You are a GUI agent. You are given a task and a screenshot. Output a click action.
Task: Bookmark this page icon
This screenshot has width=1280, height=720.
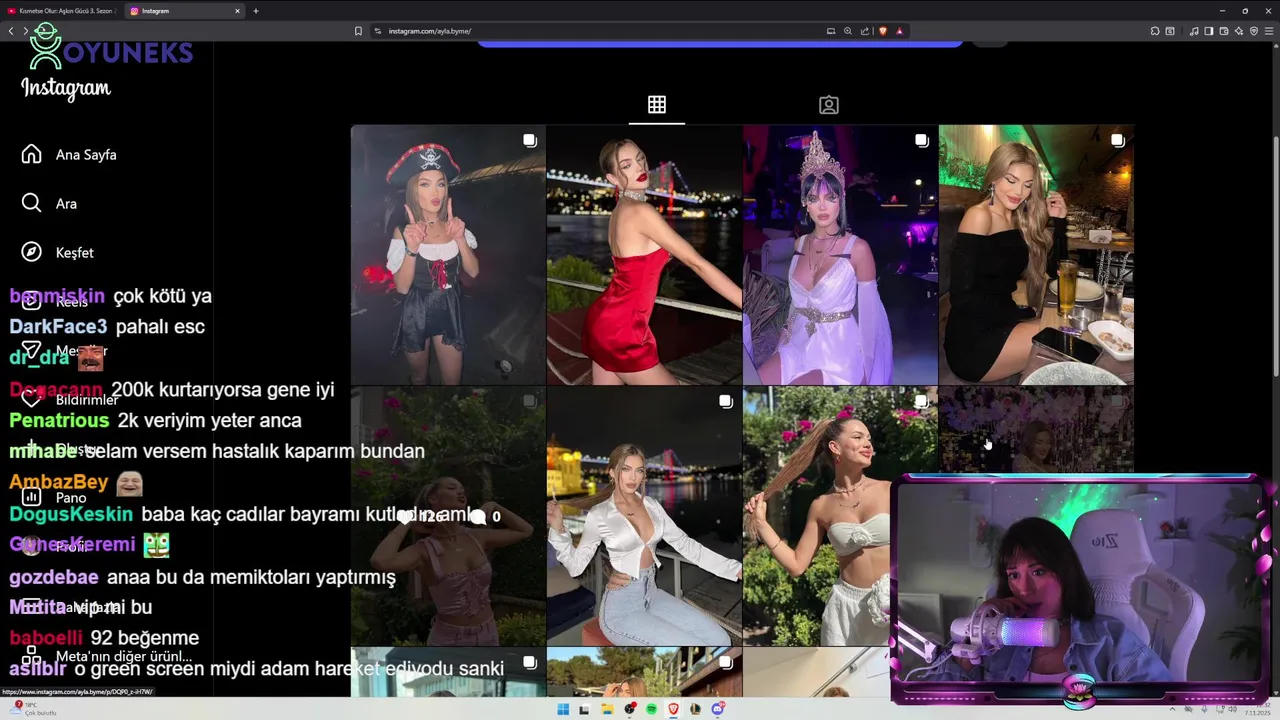click(x=358, y=31)
